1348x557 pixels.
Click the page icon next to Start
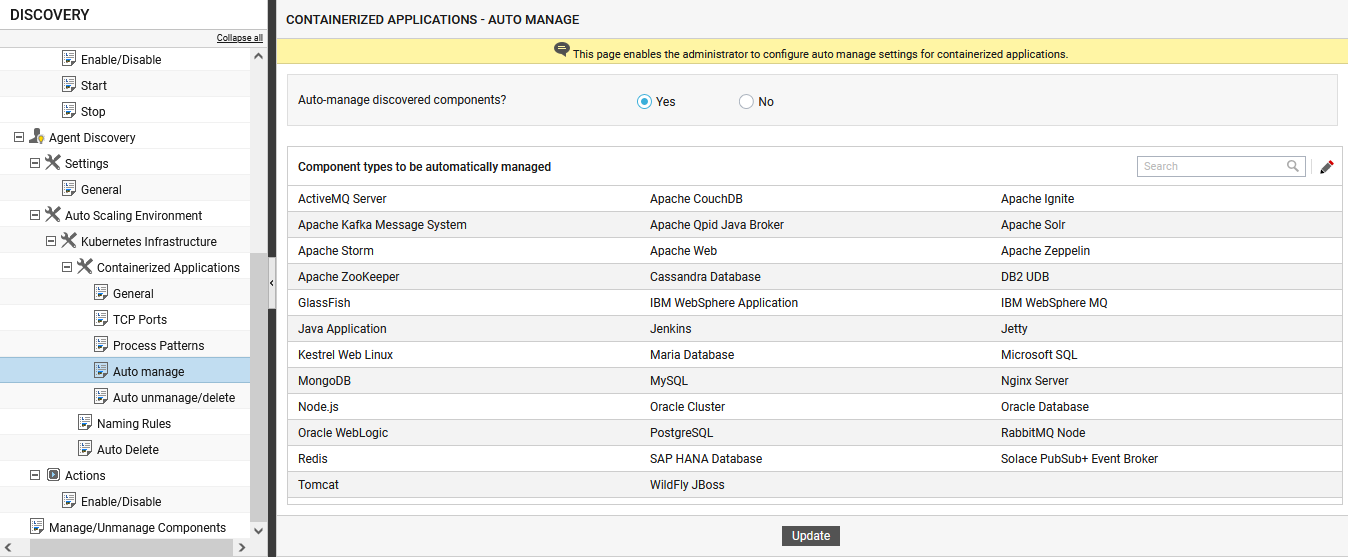pyautogui.click(x=69, y=85)
